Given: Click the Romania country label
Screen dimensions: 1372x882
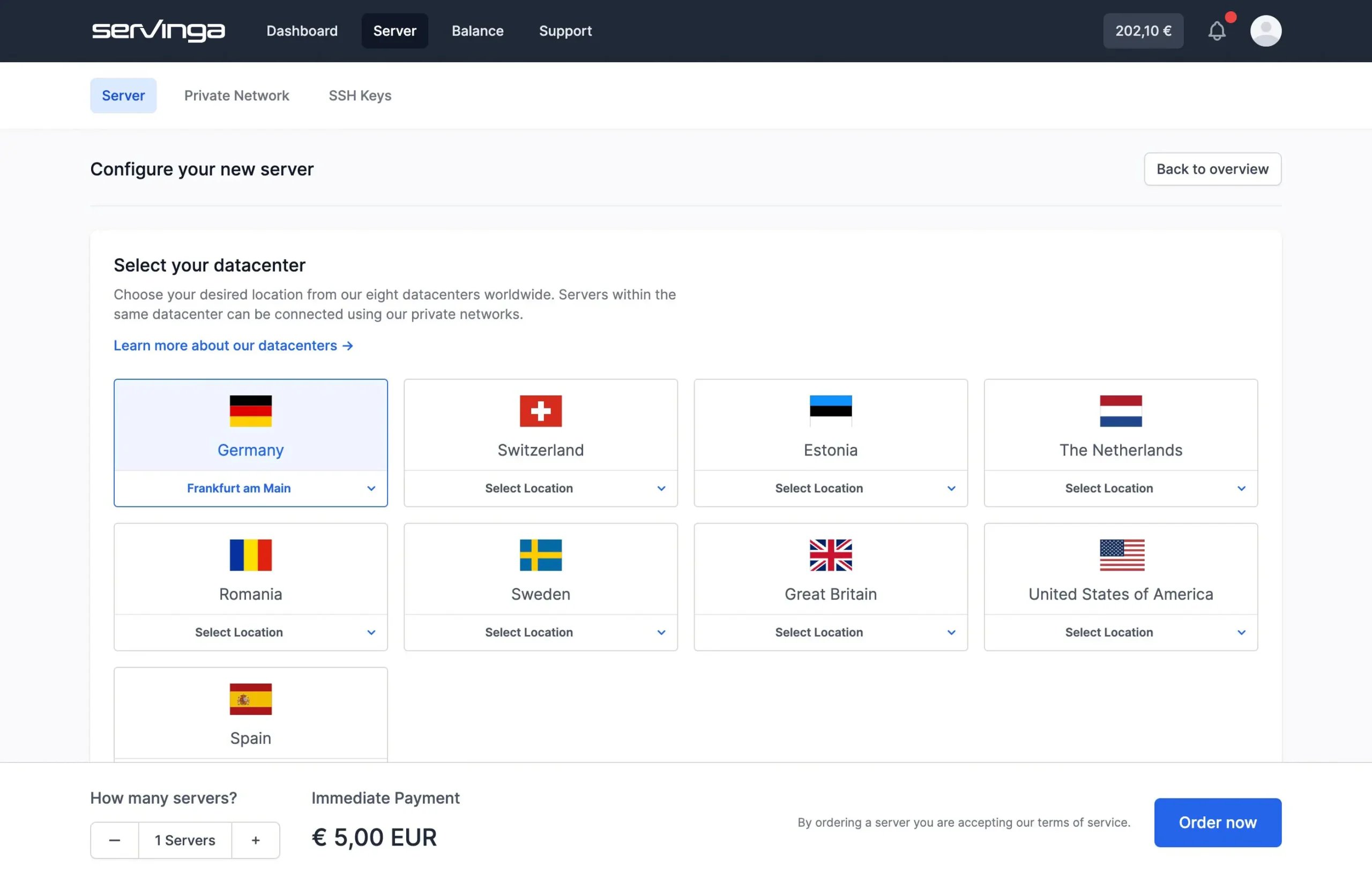Looking at the screenshot, I should (250, 594).
